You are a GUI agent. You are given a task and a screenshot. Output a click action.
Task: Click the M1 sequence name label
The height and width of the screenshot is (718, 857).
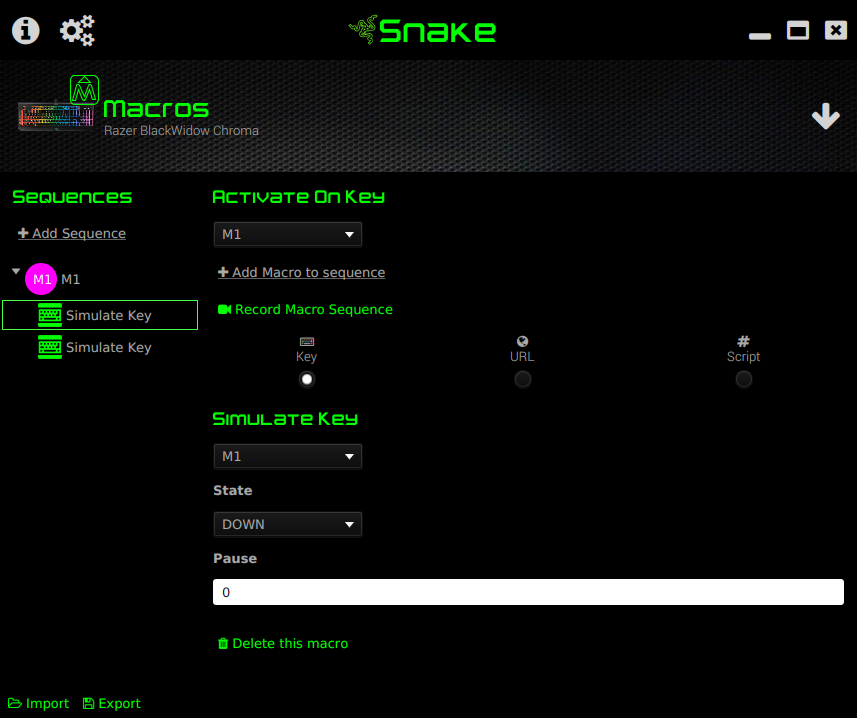click(x=71, y=279)
